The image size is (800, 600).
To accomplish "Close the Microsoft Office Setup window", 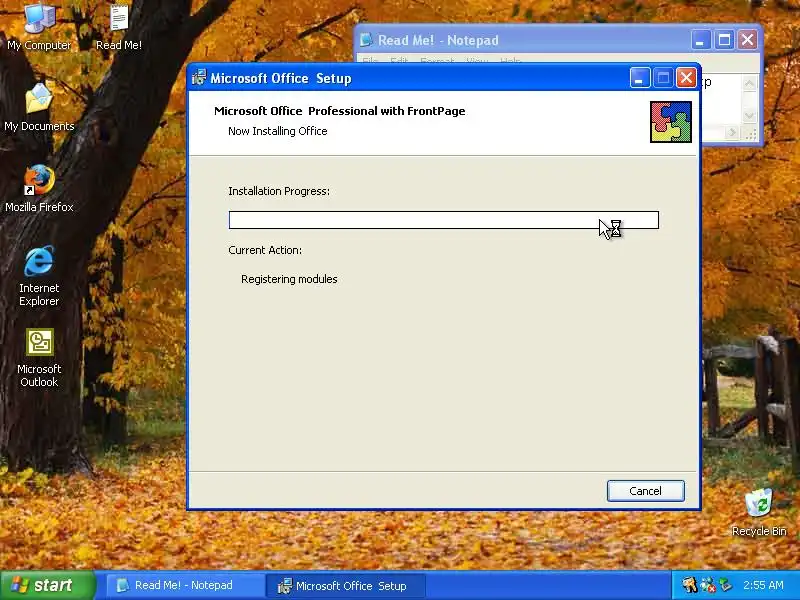I will (x=686, y=78).
